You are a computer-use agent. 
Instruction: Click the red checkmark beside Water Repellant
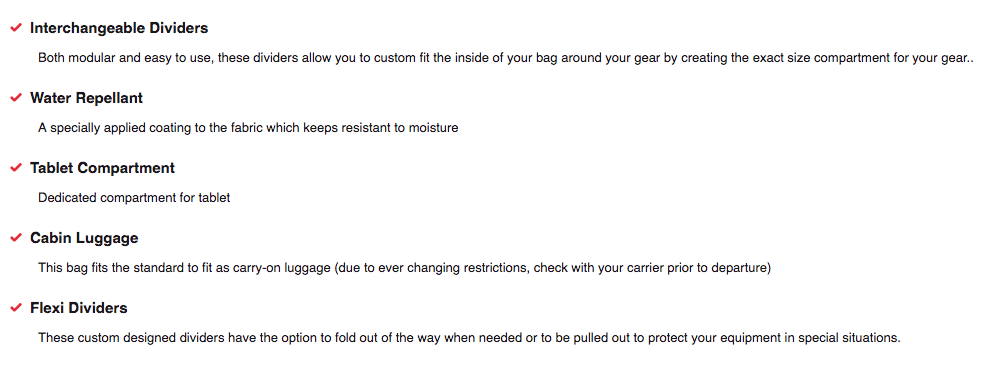pyautogui.click(x=16, y=98)
